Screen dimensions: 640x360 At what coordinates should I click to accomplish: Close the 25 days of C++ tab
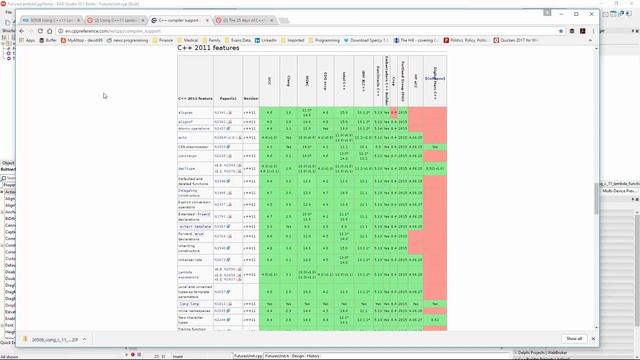[271, 20]
